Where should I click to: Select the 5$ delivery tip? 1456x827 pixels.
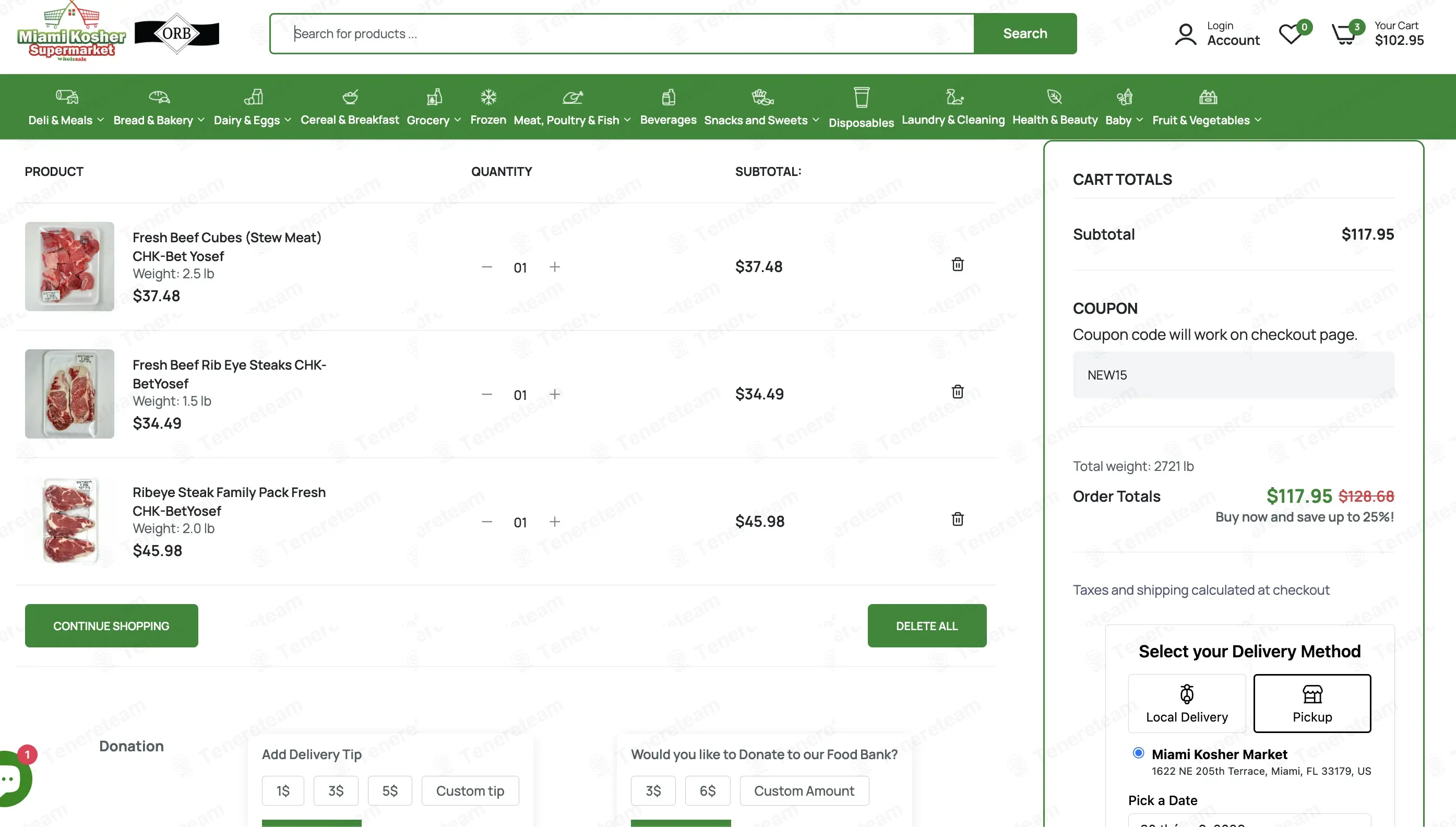pyautogui.click(x=390, y=790)
